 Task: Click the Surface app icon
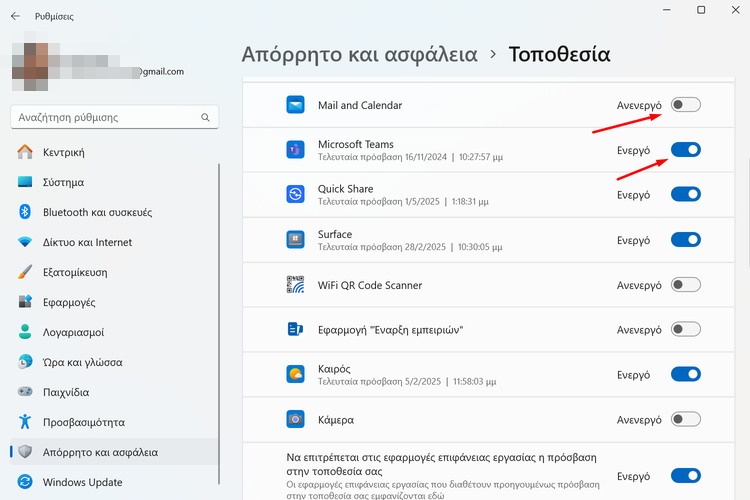coord(296,239)
